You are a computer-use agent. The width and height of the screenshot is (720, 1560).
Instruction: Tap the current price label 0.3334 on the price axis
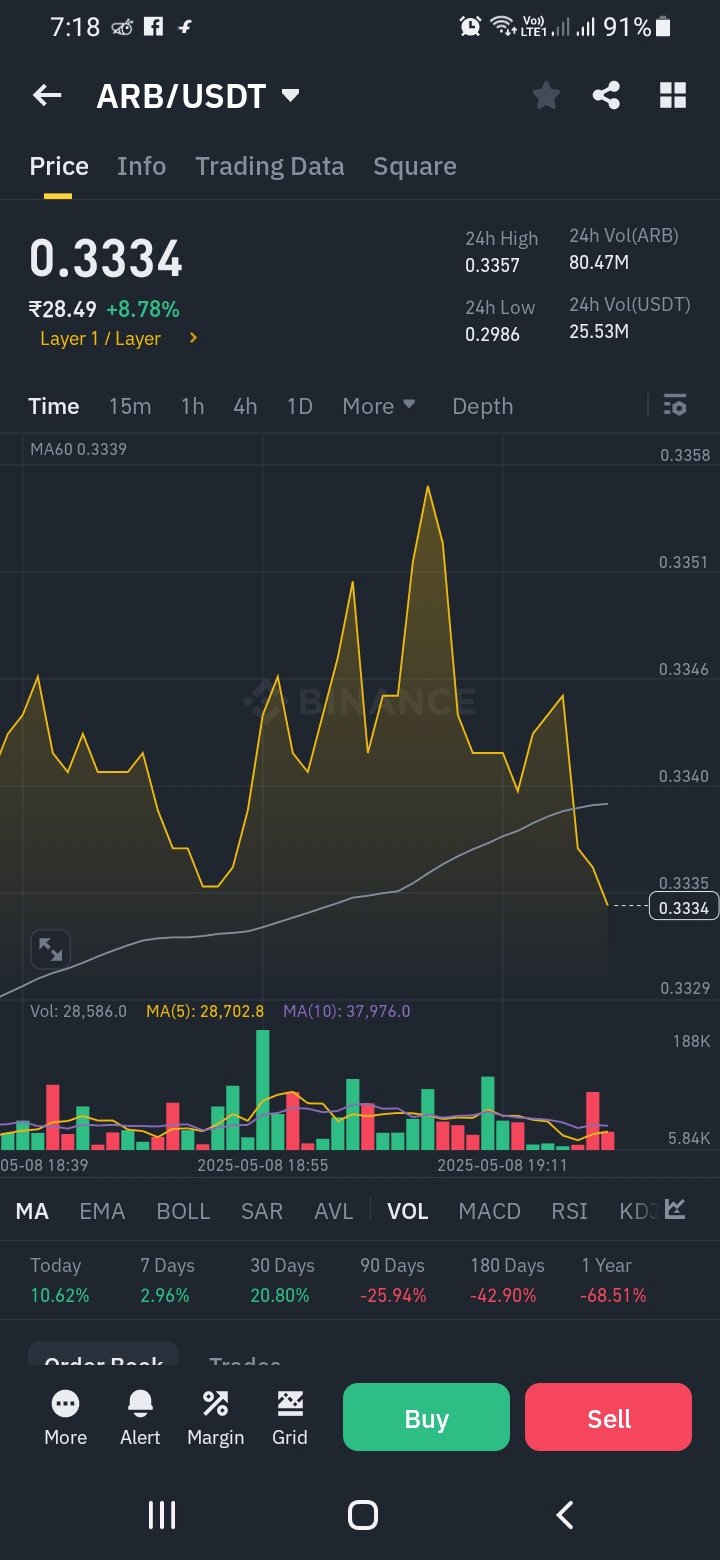[x=684, y=907]
